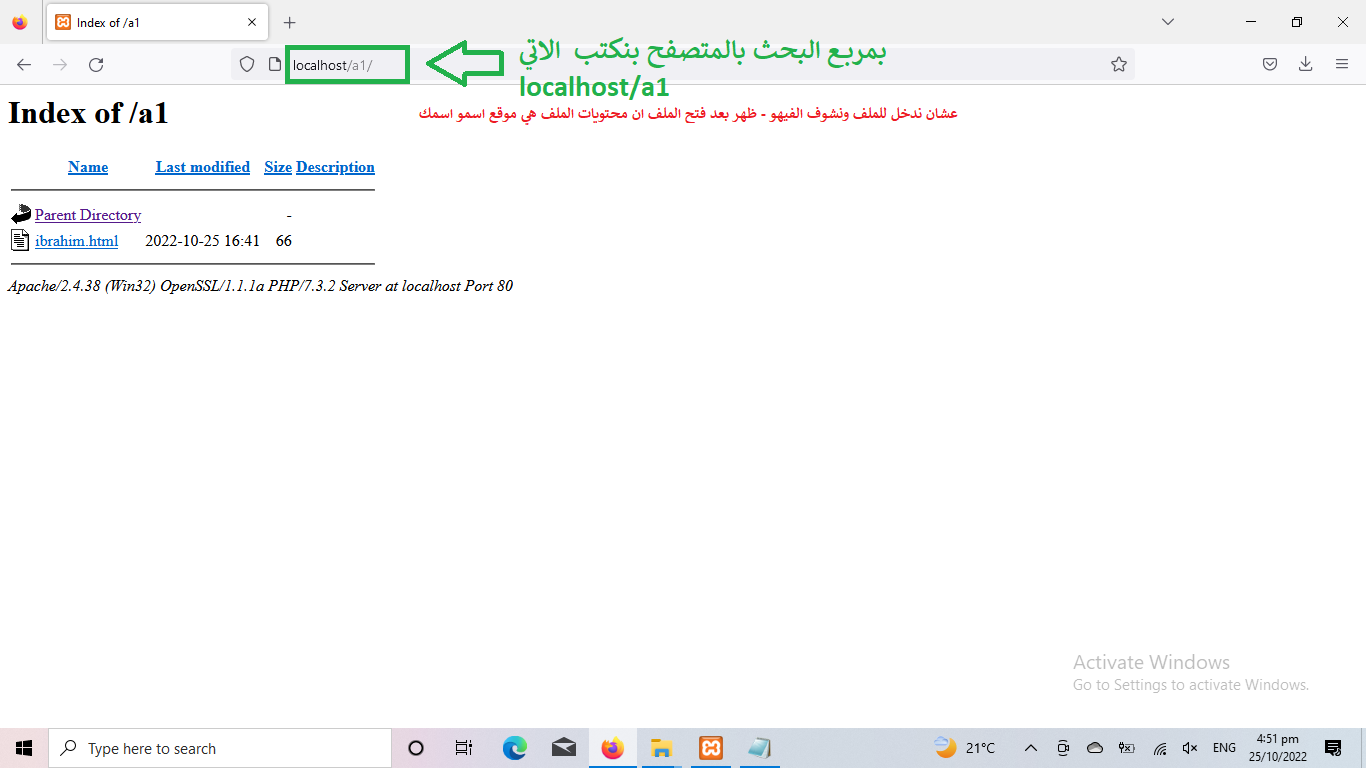Switch the ENG input language indicator

pyautogui.click(x=1224, y=748)
